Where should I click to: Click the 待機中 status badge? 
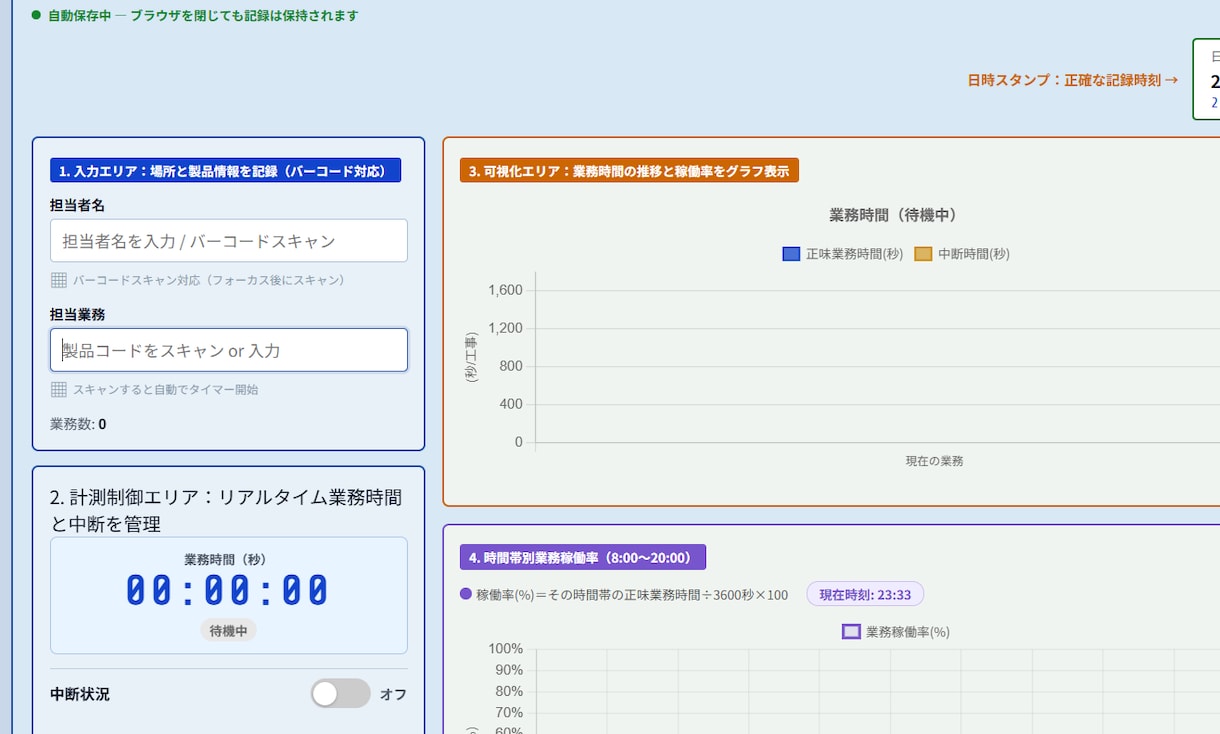229,631
